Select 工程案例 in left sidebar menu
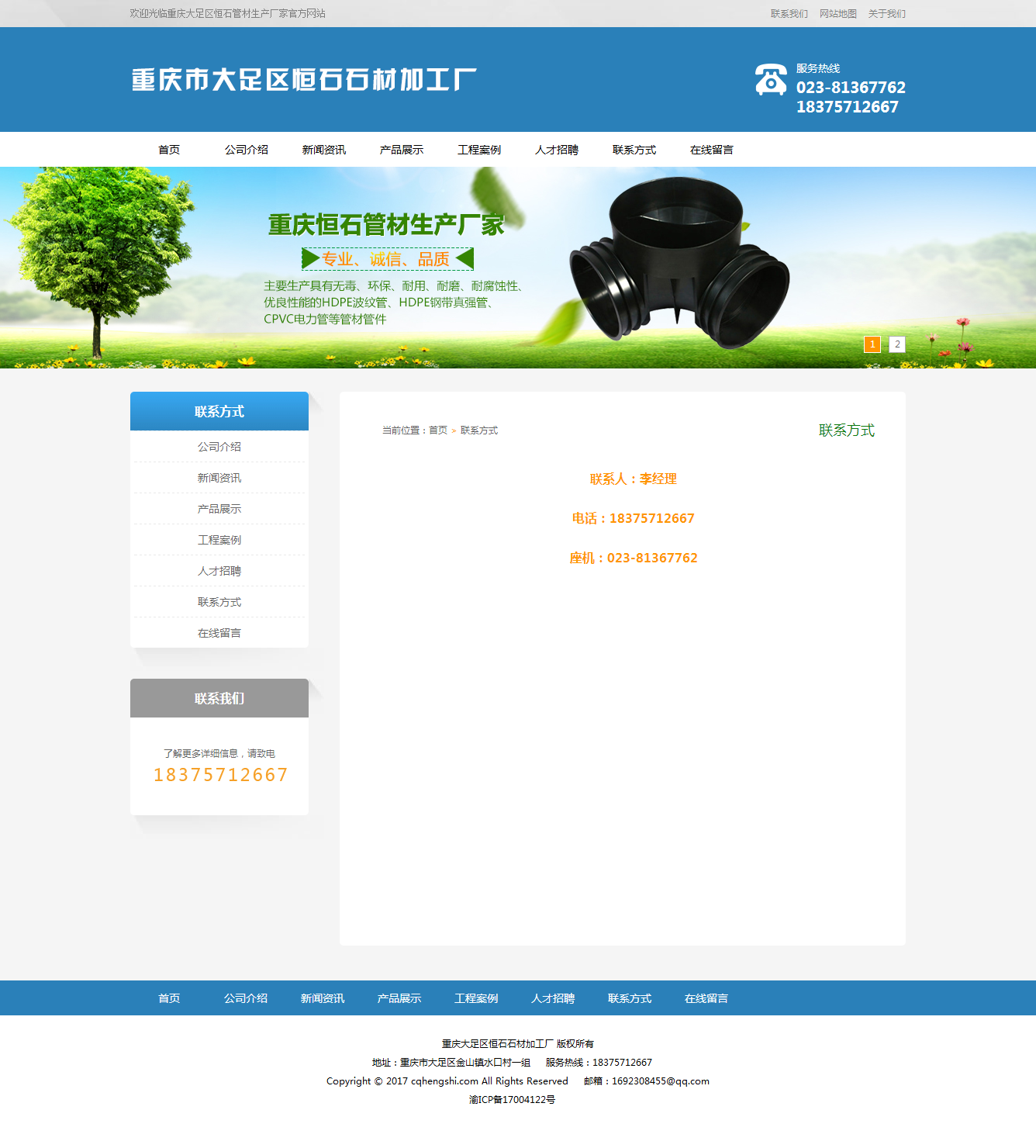The width and height of the screenshot is (1036, 1148). 219,540
